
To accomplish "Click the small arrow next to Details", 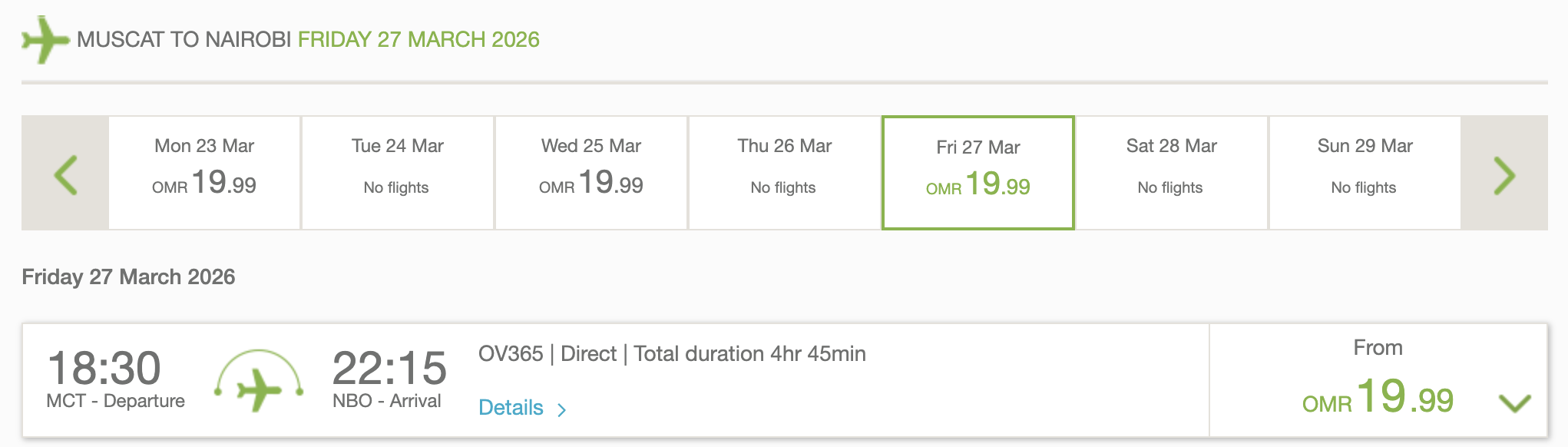I will 562,409.
